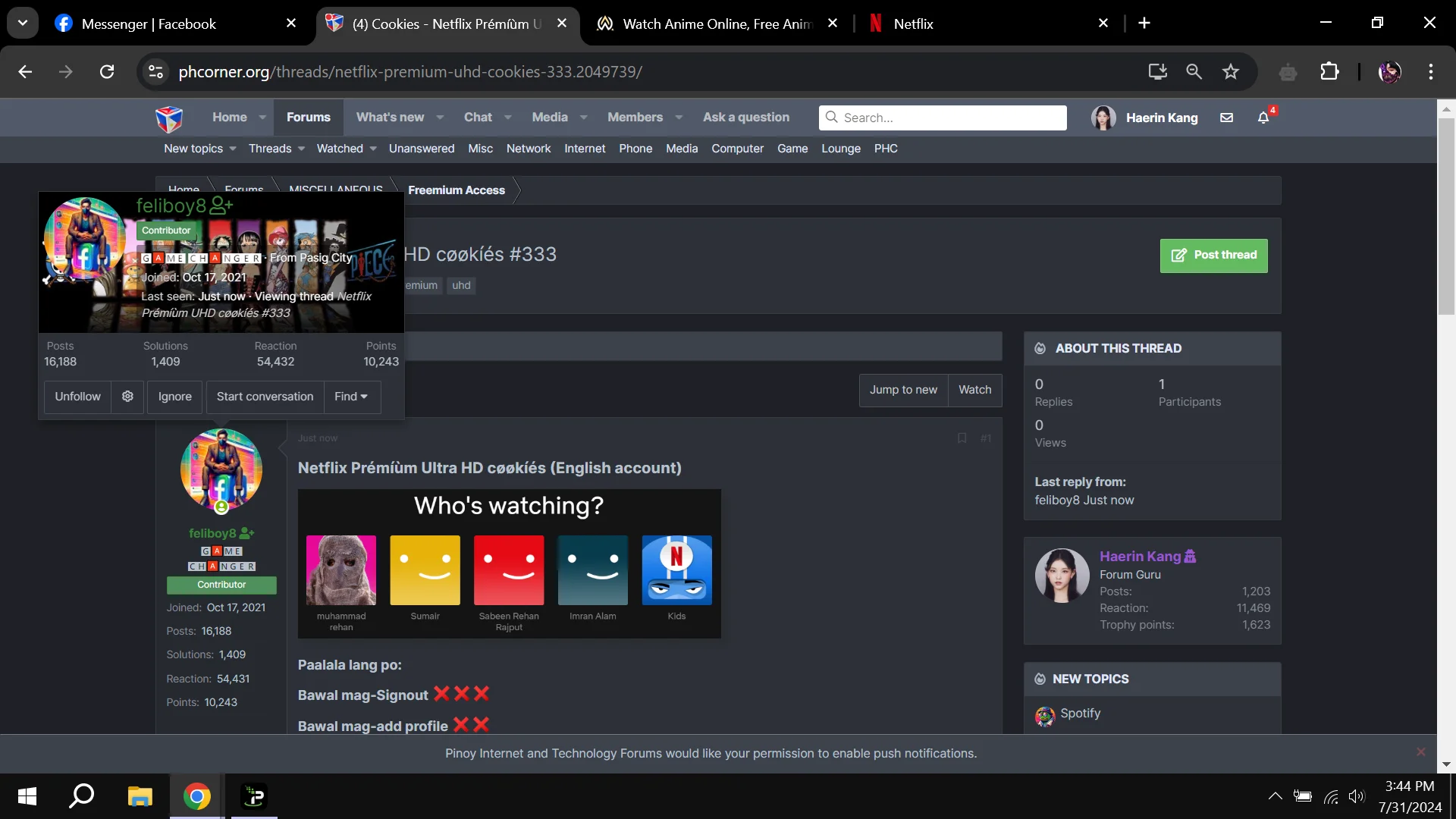Open the alerts bell icon
The width and height of the screenshot is (1456, 819).
1263,118
